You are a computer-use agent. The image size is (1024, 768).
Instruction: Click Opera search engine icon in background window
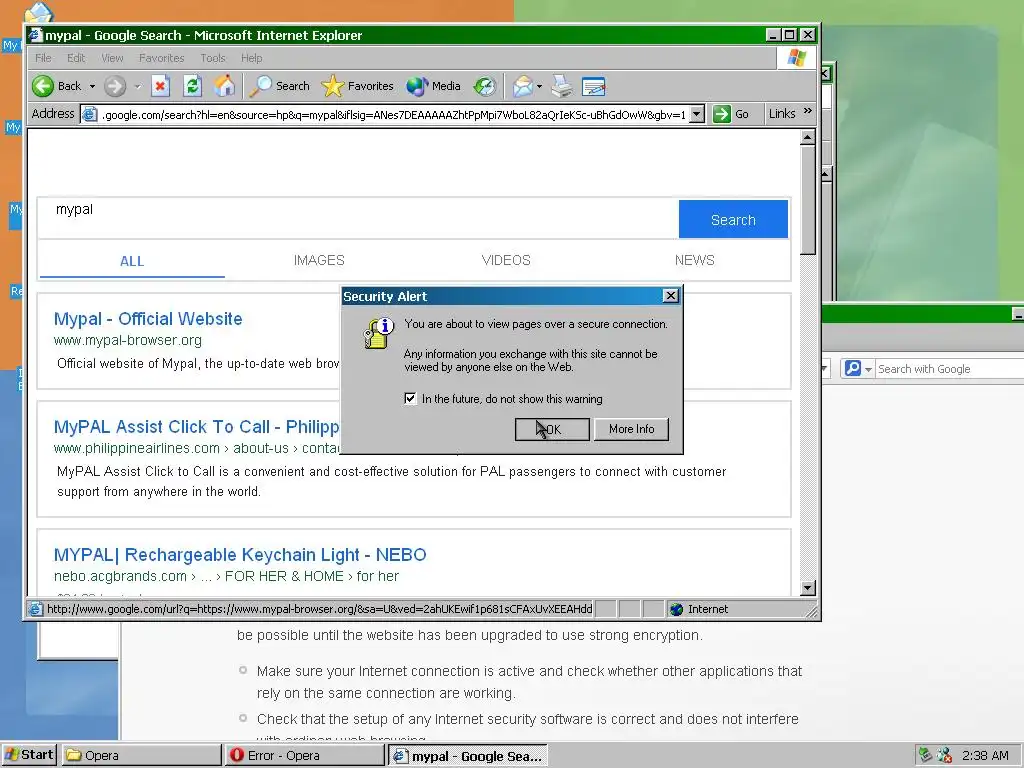852,368
